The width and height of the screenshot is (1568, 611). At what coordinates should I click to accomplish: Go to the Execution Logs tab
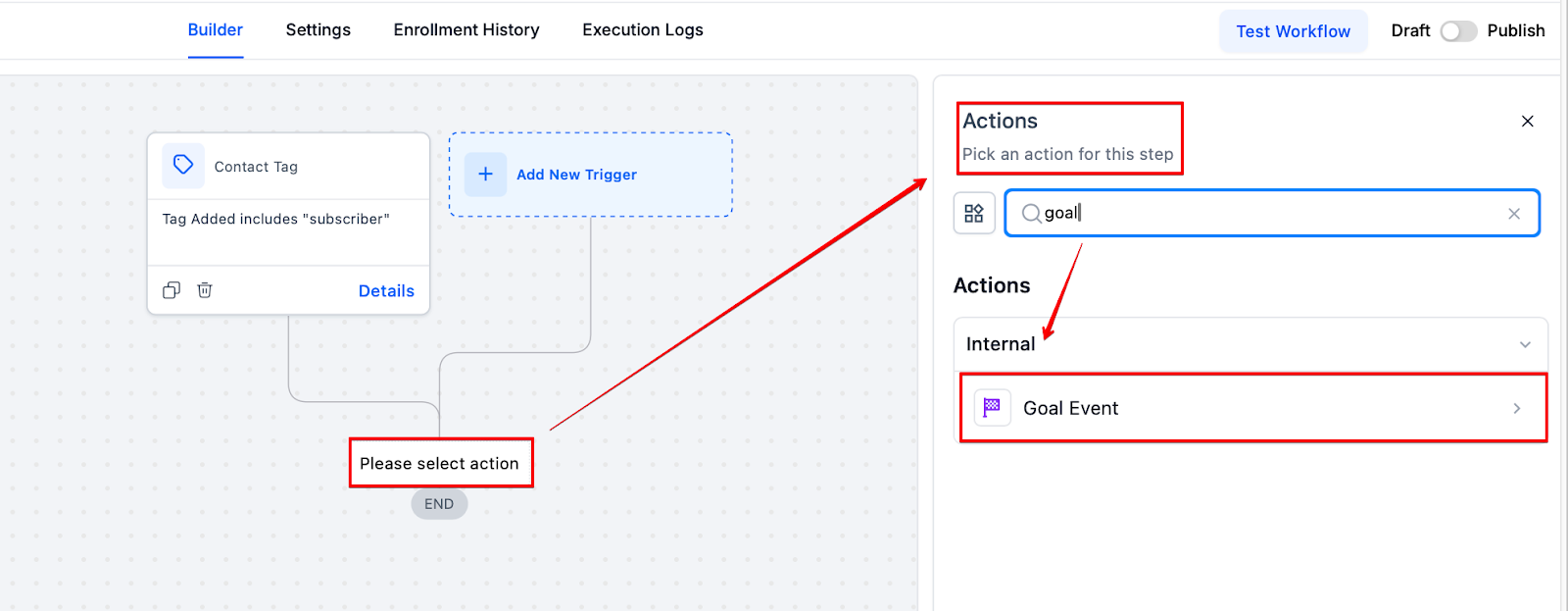643,30
